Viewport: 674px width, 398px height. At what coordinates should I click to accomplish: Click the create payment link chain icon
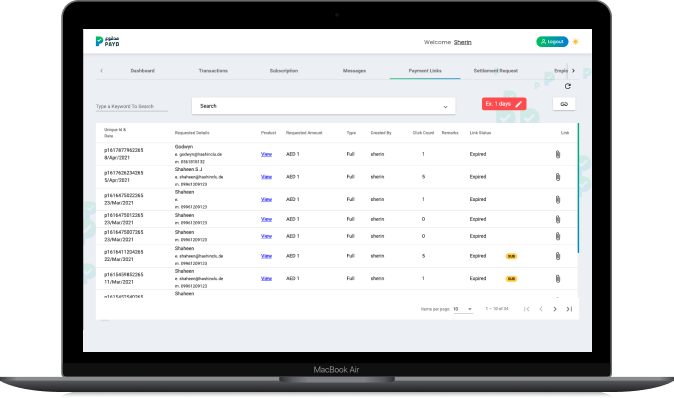(564, 104)
